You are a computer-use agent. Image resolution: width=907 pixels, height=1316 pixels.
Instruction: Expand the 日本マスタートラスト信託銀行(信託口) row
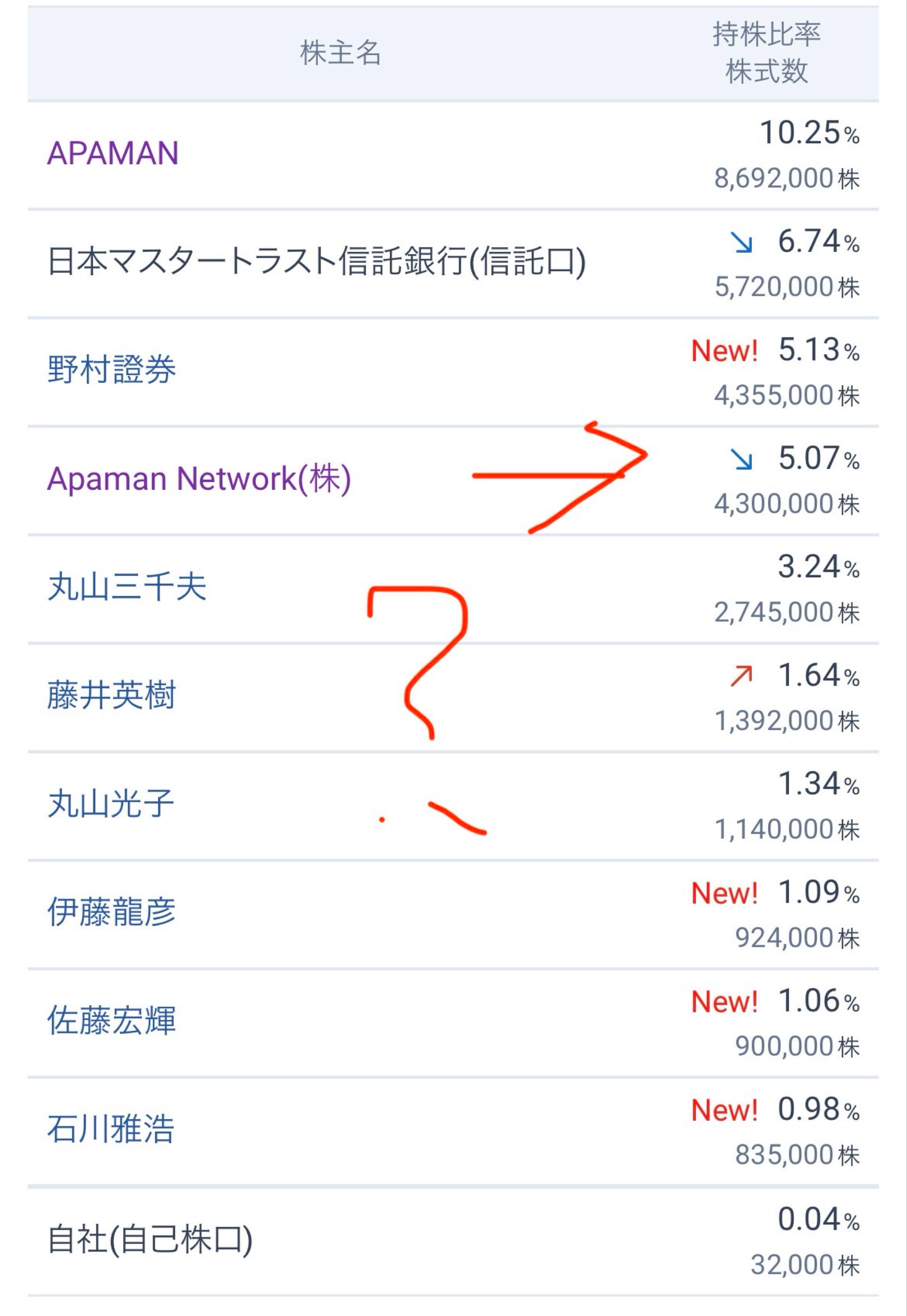click(315, 258)
